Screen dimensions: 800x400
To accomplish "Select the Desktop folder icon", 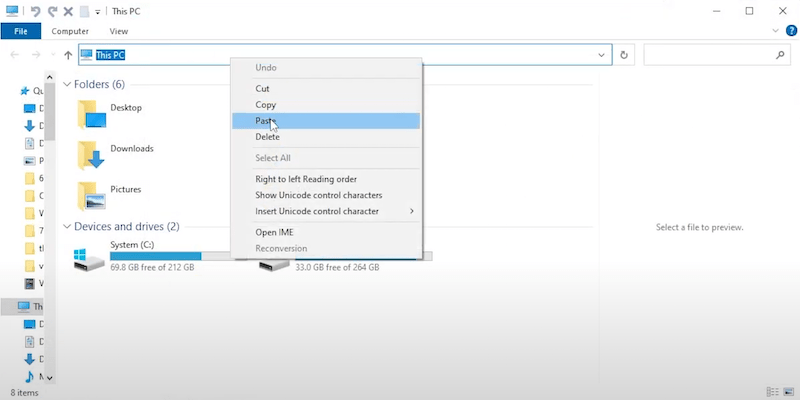I will click(x=91, y=114).
